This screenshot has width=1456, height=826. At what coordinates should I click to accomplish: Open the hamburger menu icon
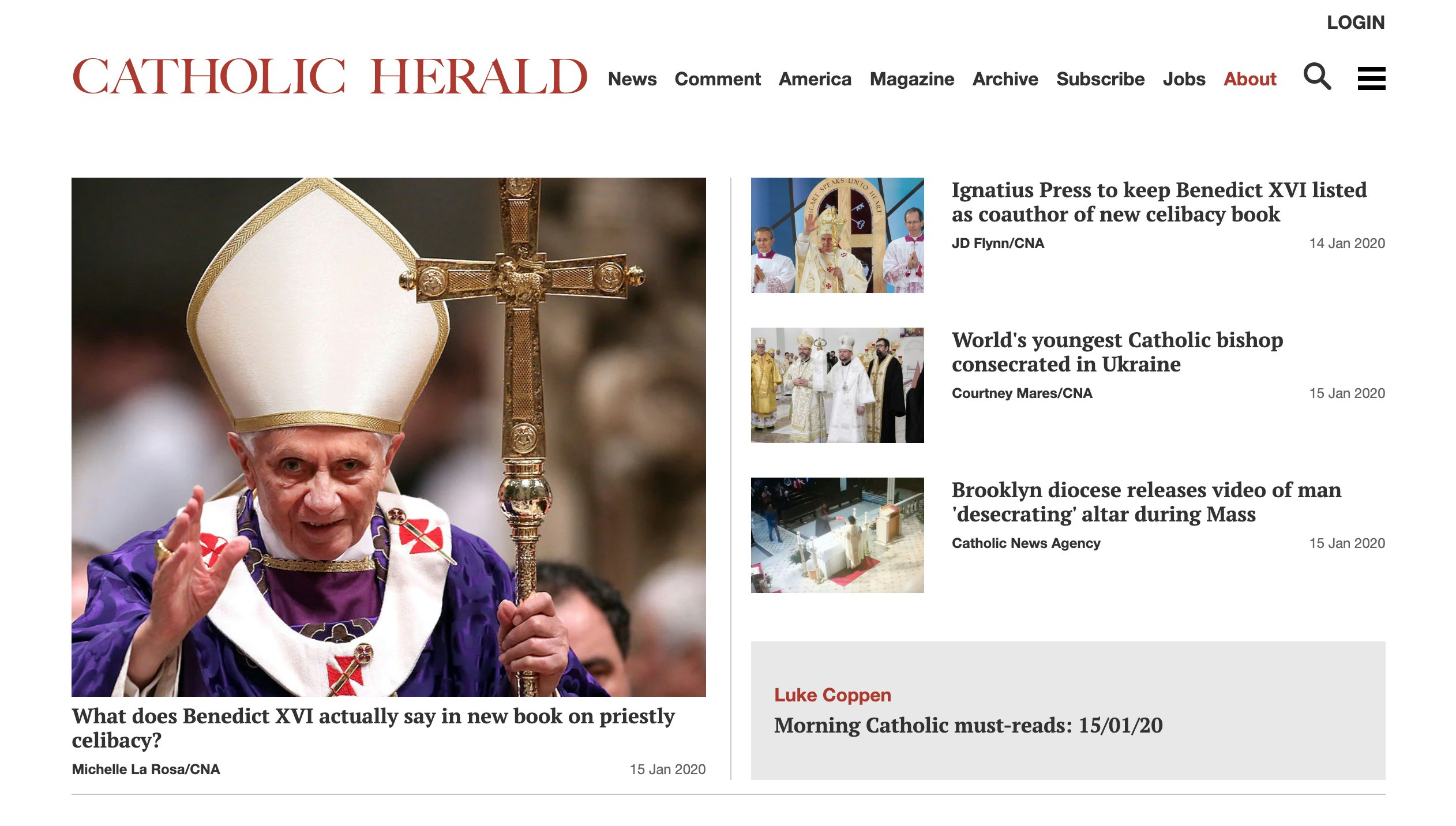click(1371, 78)
